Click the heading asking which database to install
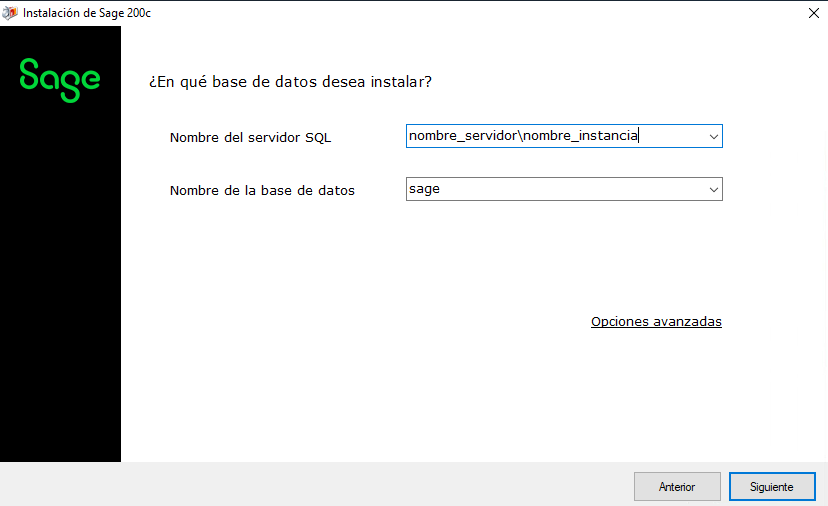Screen dimensions: 828x506 tap(290, 82)
